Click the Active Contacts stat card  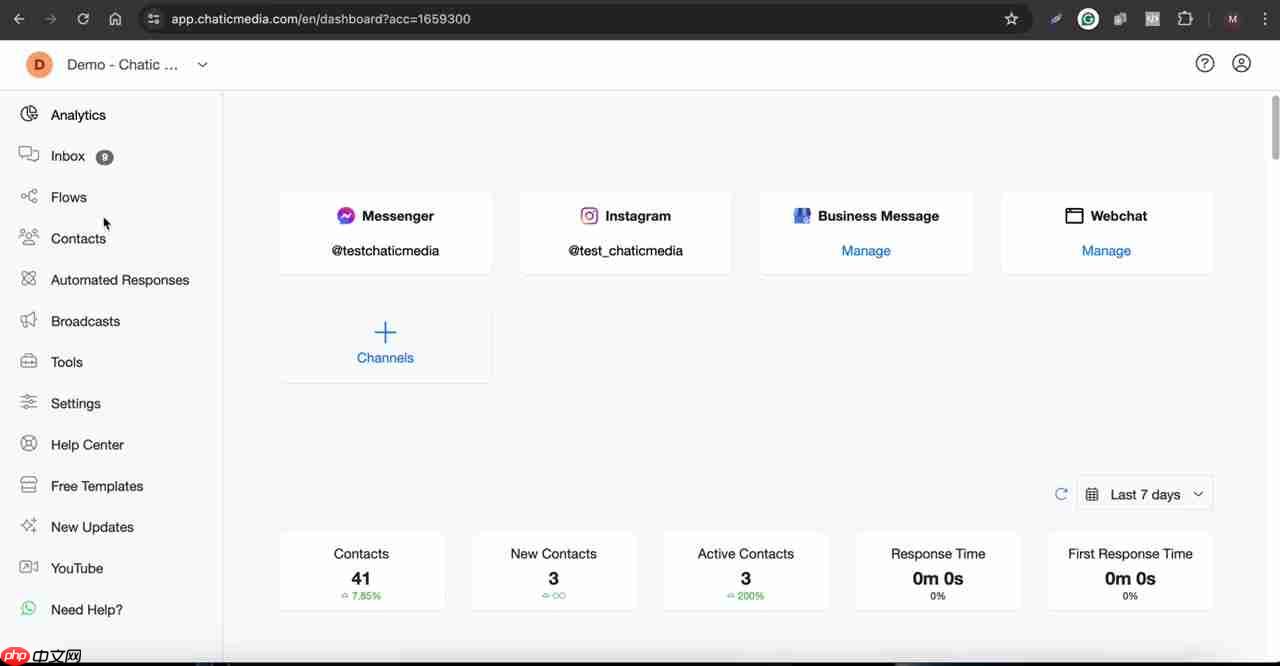click(746, 572)
